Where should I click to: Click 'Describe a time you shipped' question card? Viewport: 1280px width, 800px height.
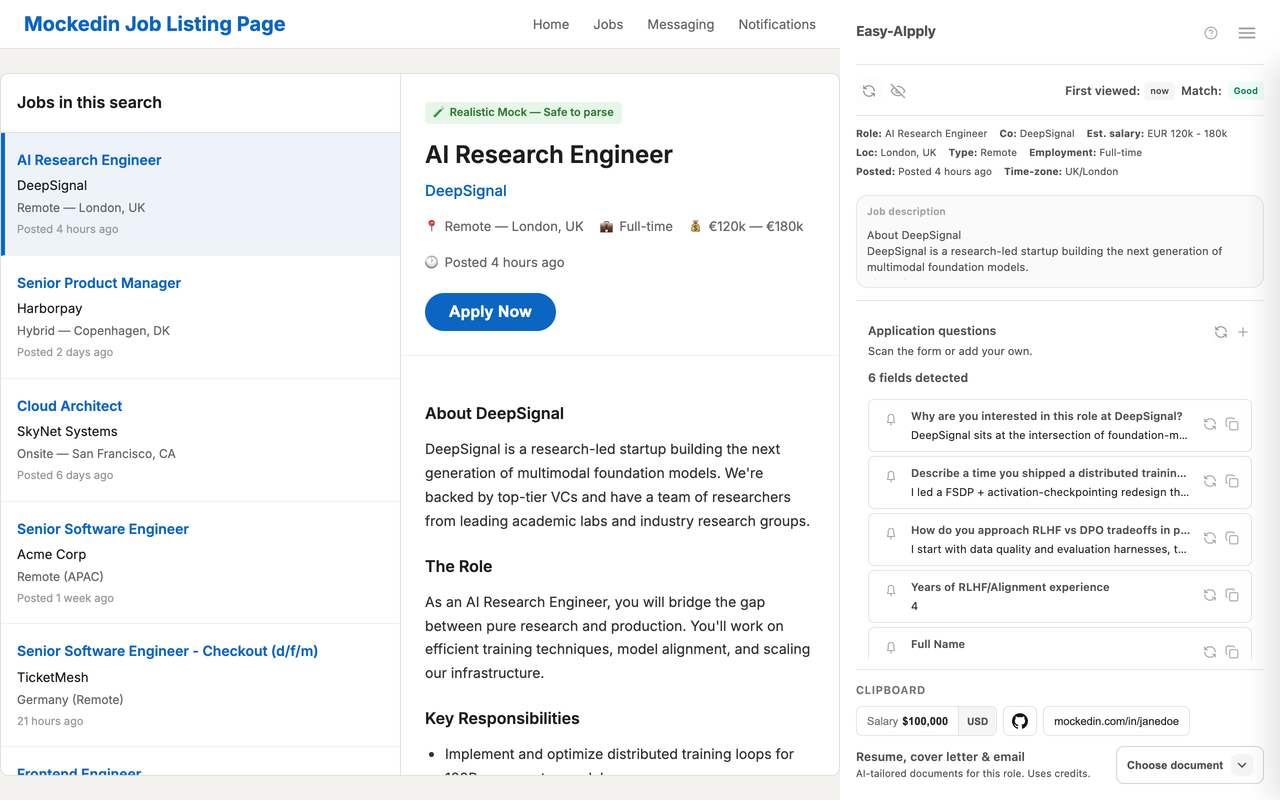point(1060,482)
